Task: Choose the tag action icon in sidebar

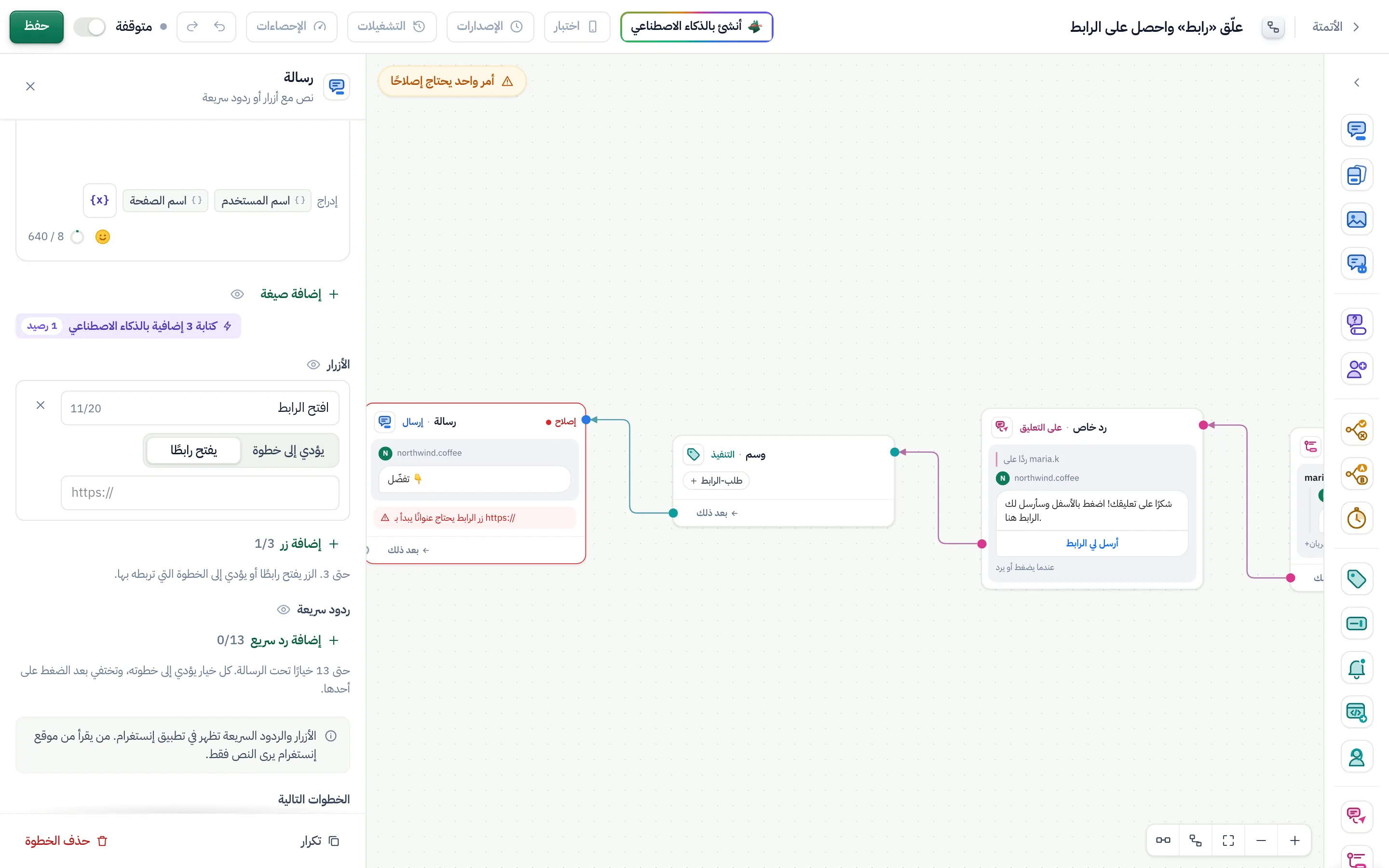Action: [x=1356, y=579]
